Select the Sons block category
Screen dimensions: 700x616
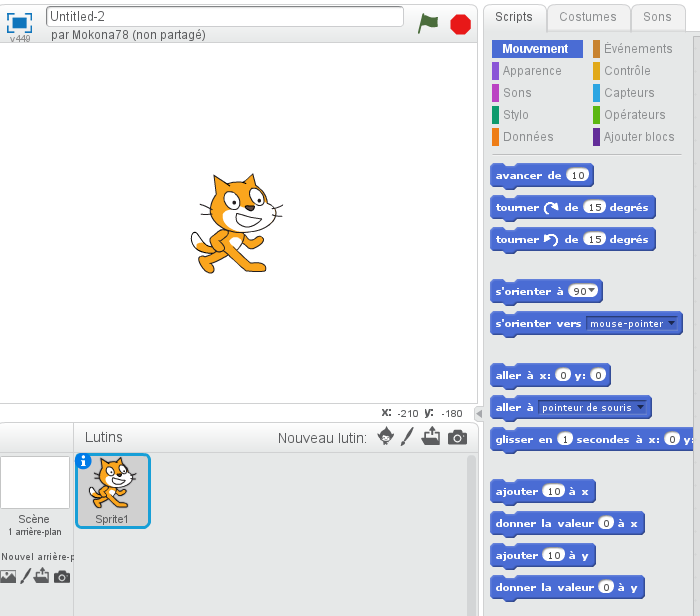pyautogui.click(x=512, y=93)
